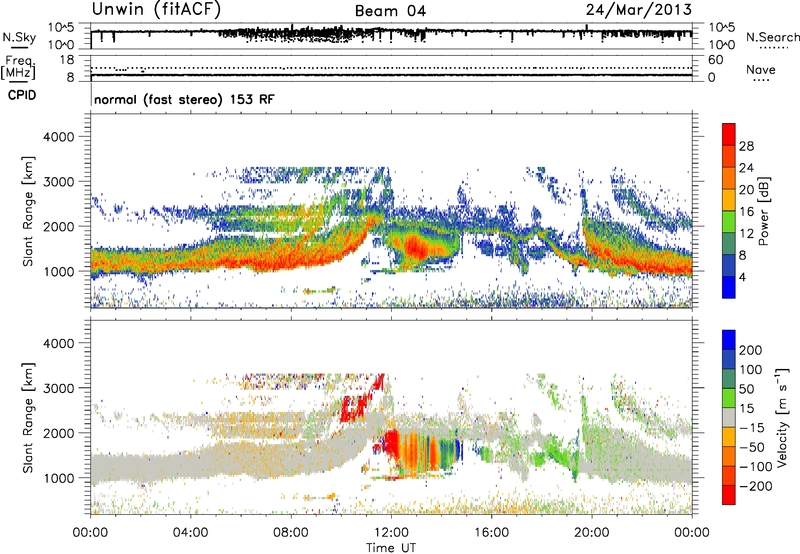Click the '50' label on Velocity colorbar
The height and width of the screenshot is (554, 800).
tap(746, 389)
